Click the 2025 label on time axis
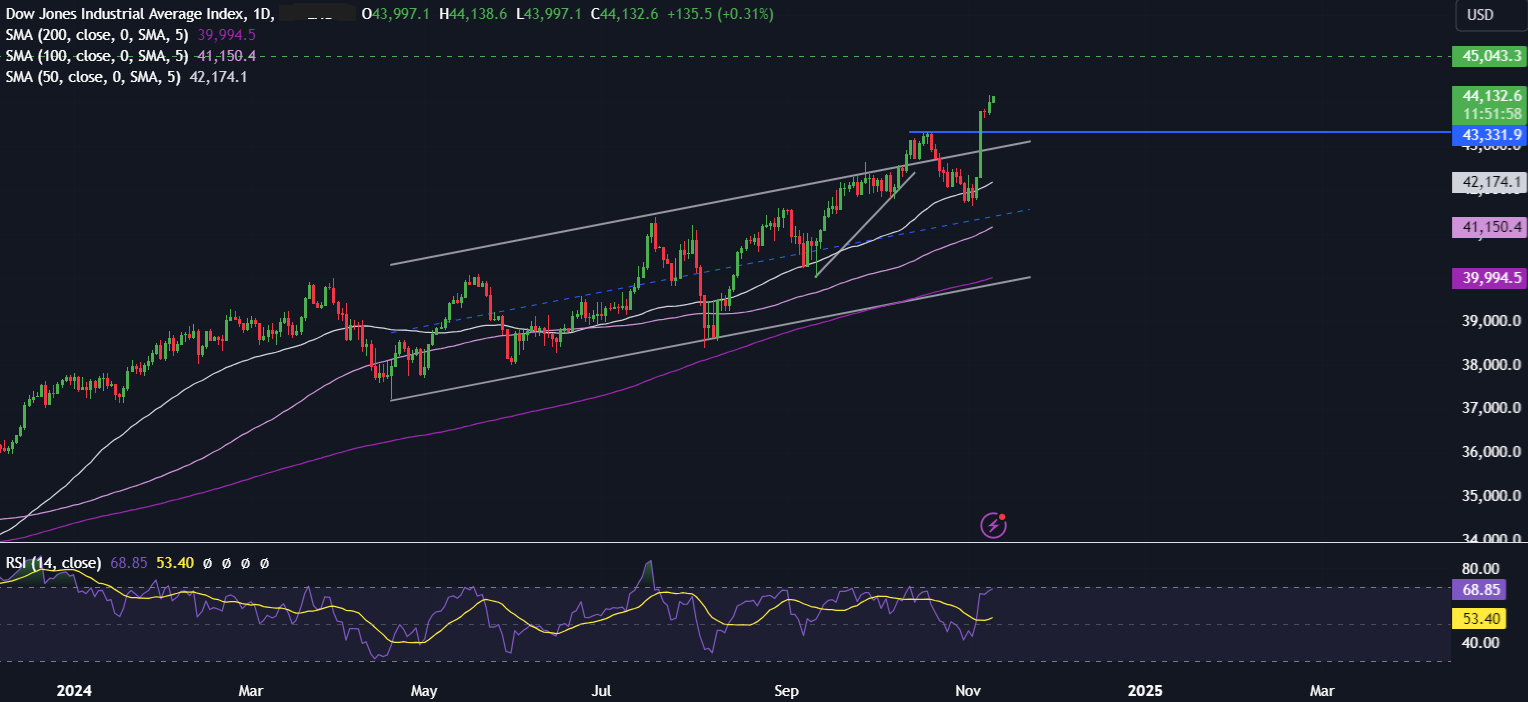Image resolution: width=1528 pixels, height=702 pixels. tap(1144, 691)
